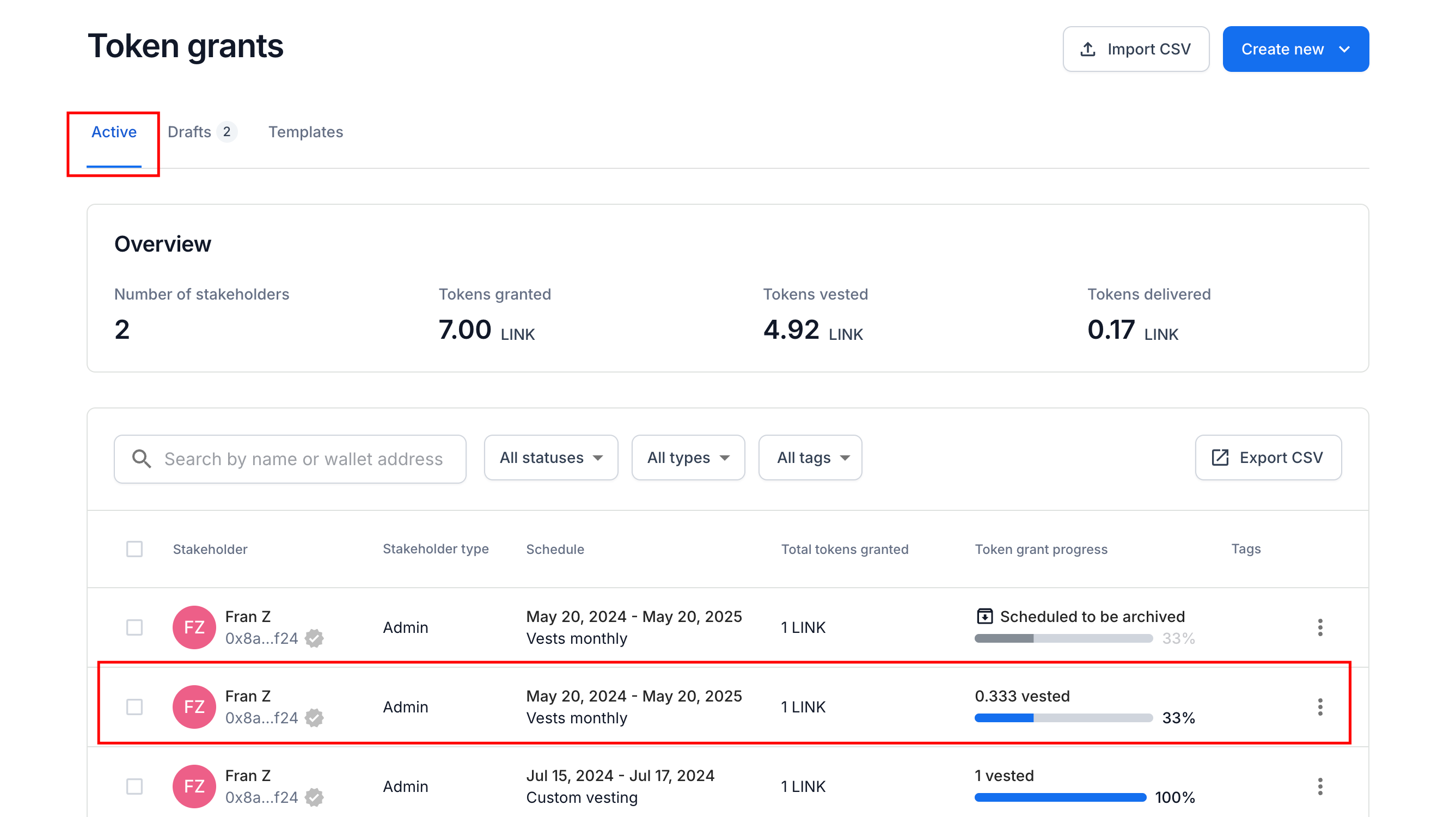1456x817 pixels.
Task: Click the verified badge in the archived grant row
Action: [314, 638]
